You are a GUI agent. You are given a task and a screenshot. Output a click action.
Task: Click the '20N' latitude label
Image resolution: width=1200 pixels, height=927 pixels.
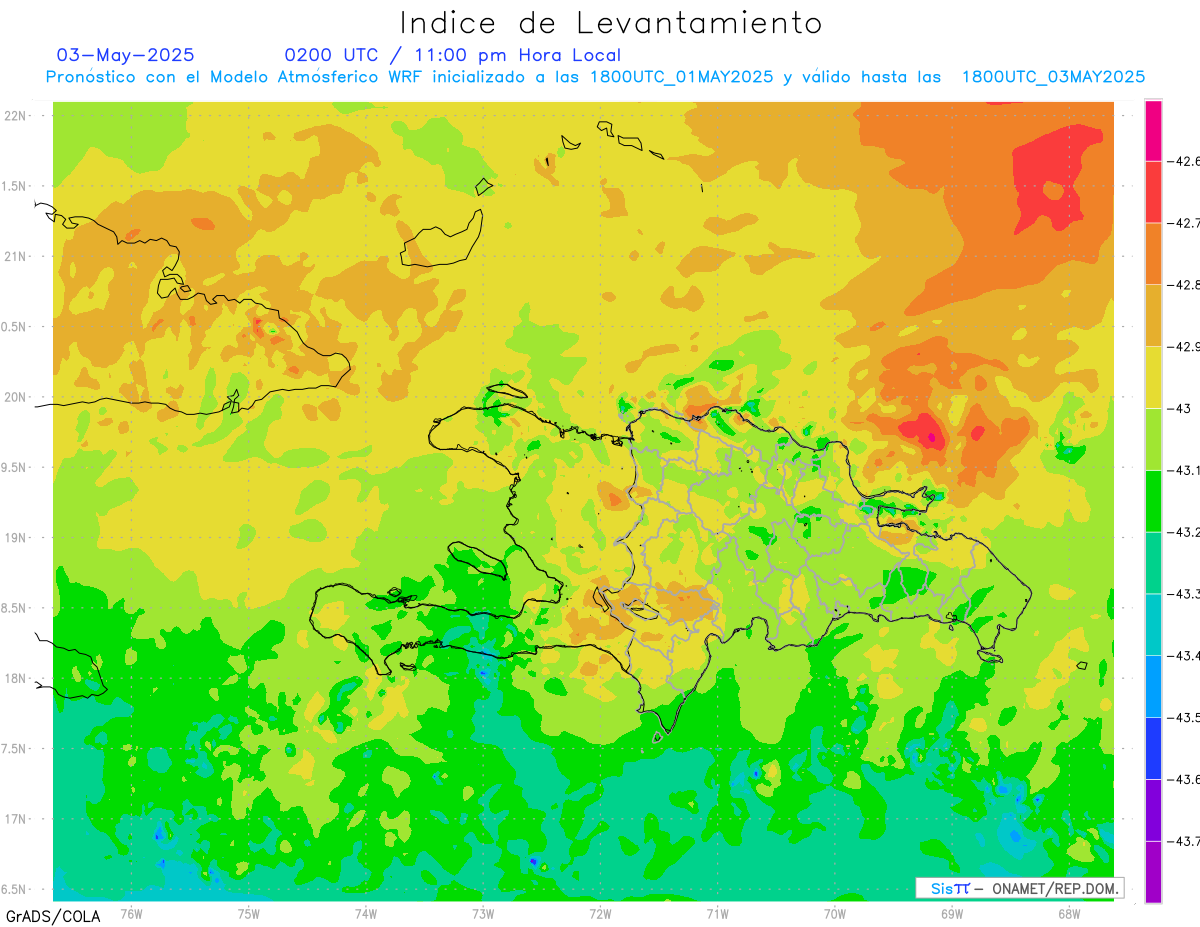tap(16, 397)
